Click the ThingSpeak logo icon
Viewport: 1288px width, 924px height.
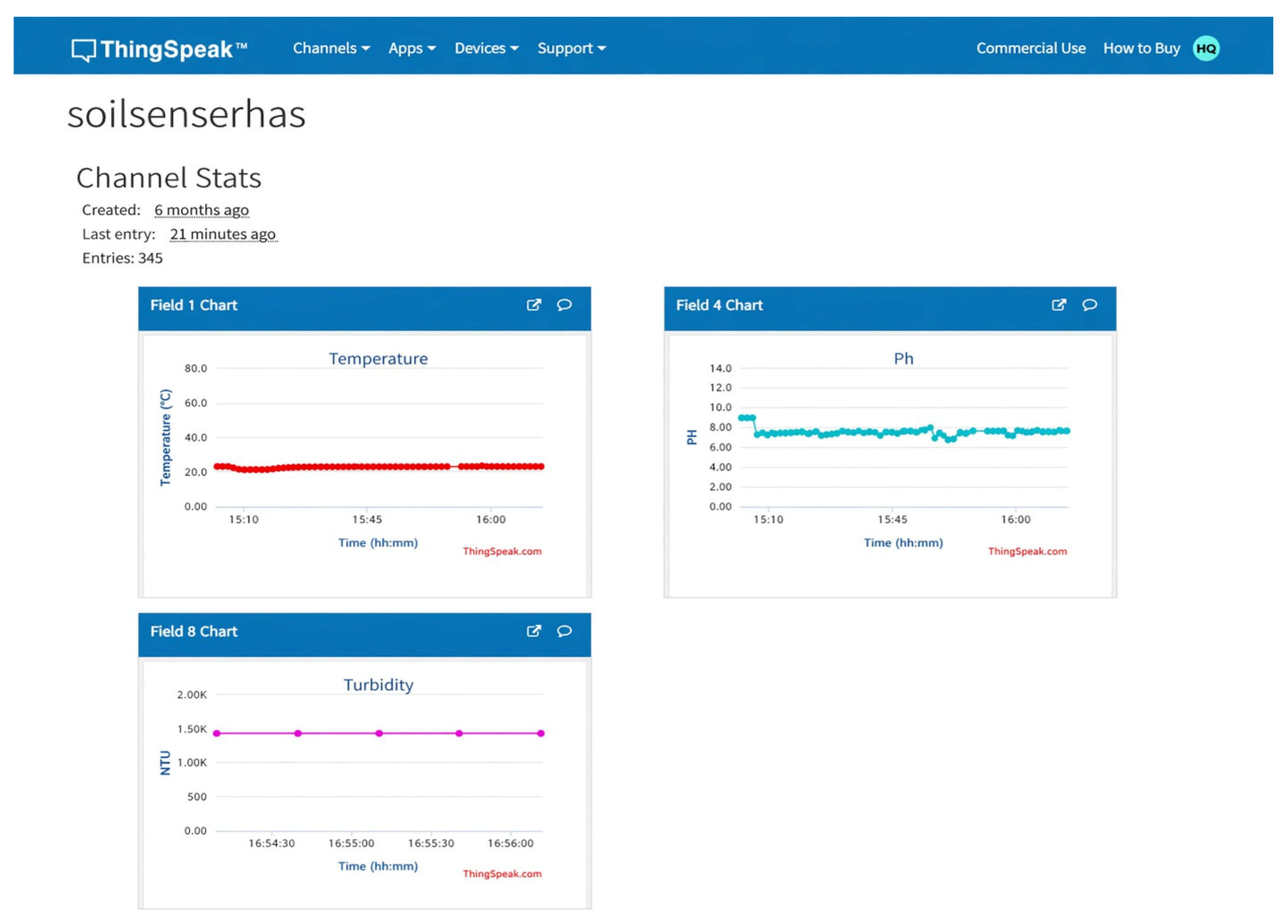[83, 50]
